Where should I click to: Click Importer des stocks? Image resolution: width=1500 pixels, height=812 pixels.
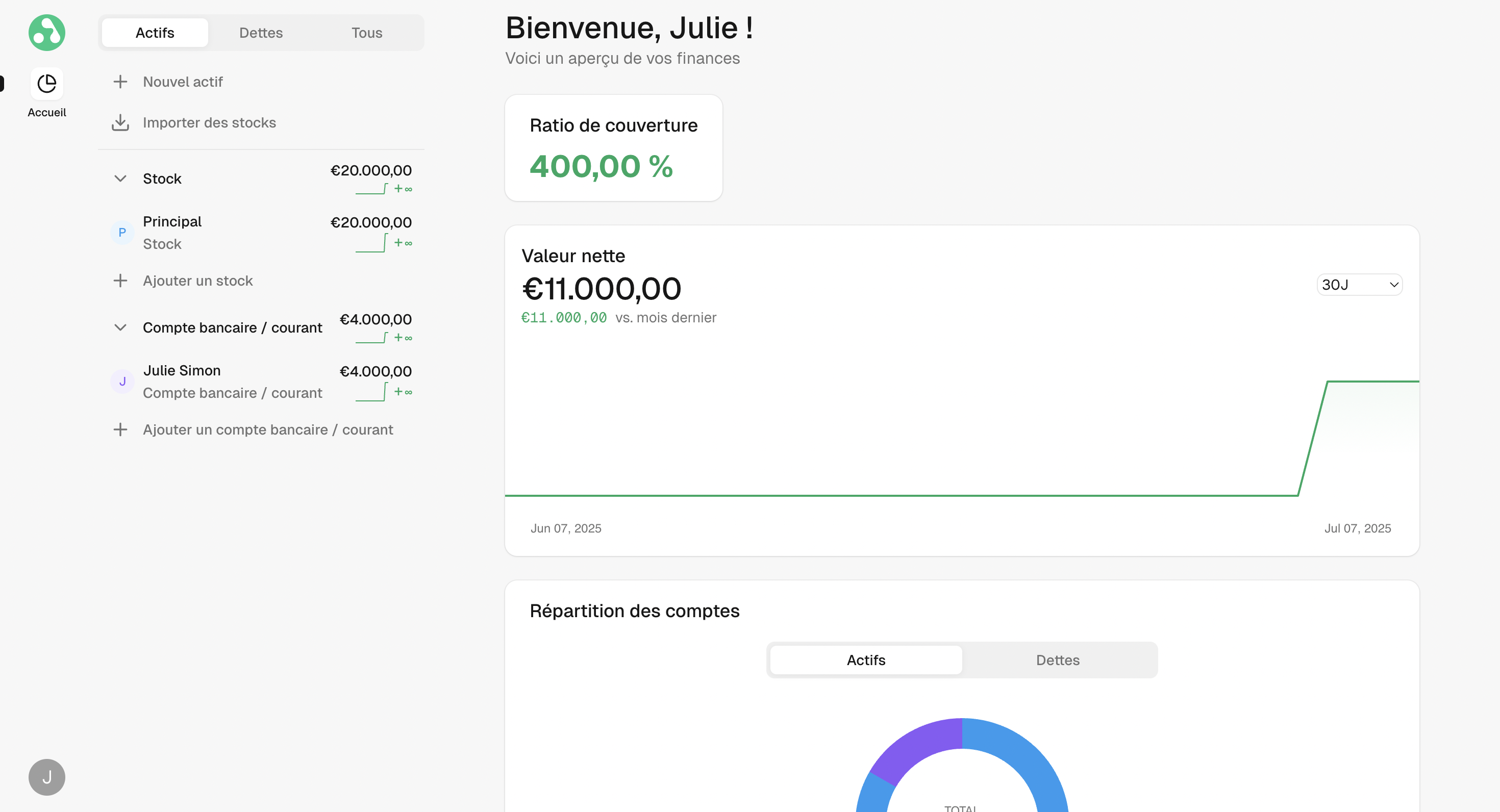click(261, 122)
